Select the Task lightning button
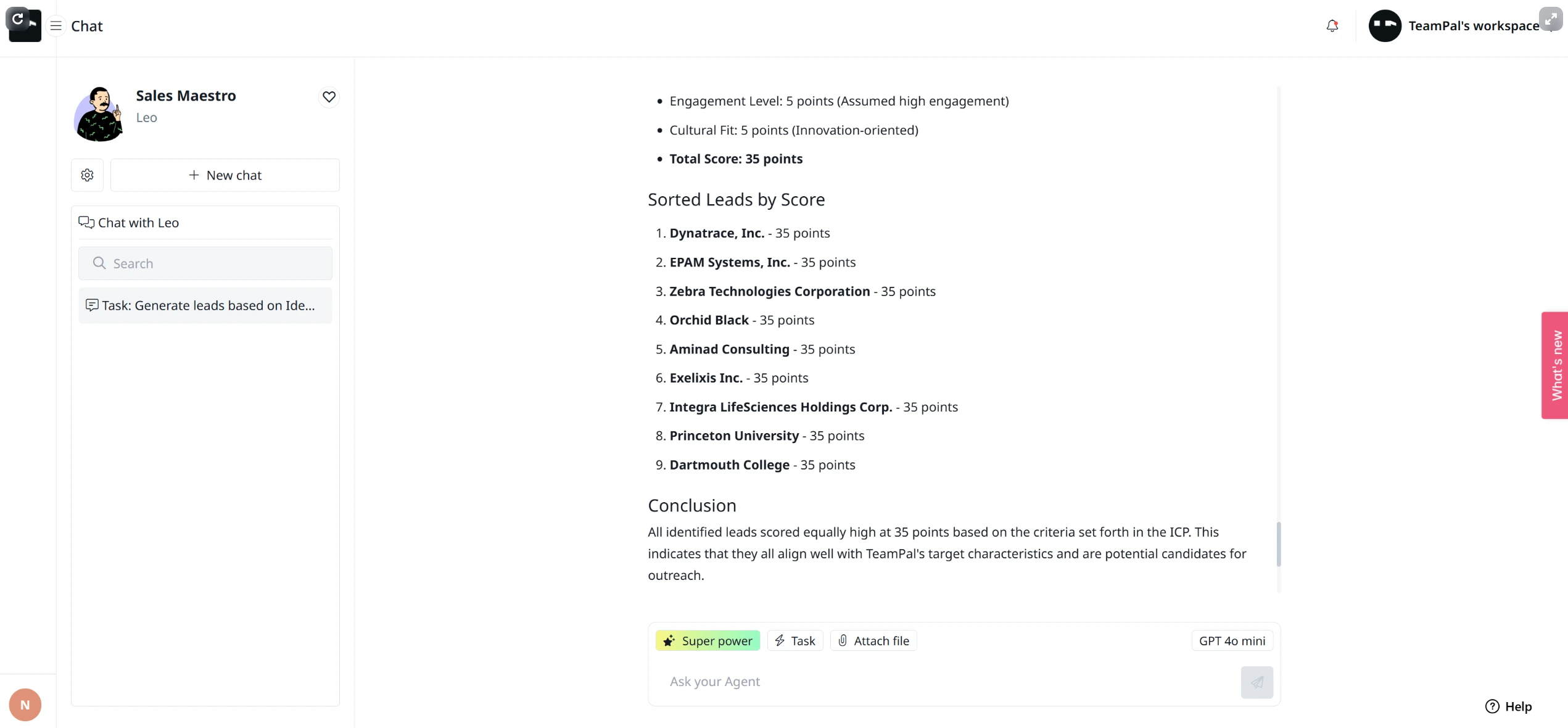 pos(795,640)
